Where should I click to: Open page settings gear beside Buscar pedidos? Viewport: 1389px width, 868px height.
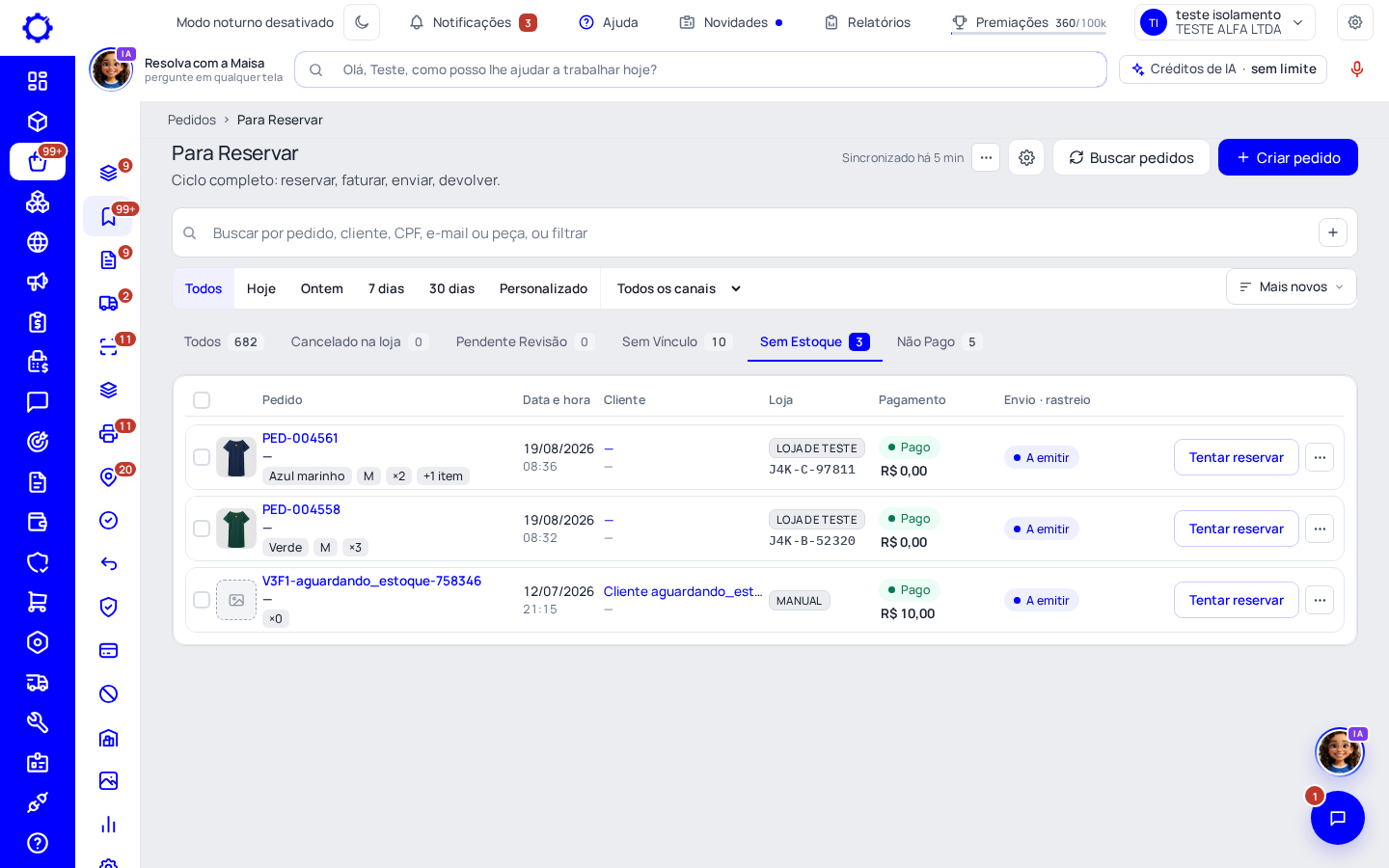point(1026,157)
